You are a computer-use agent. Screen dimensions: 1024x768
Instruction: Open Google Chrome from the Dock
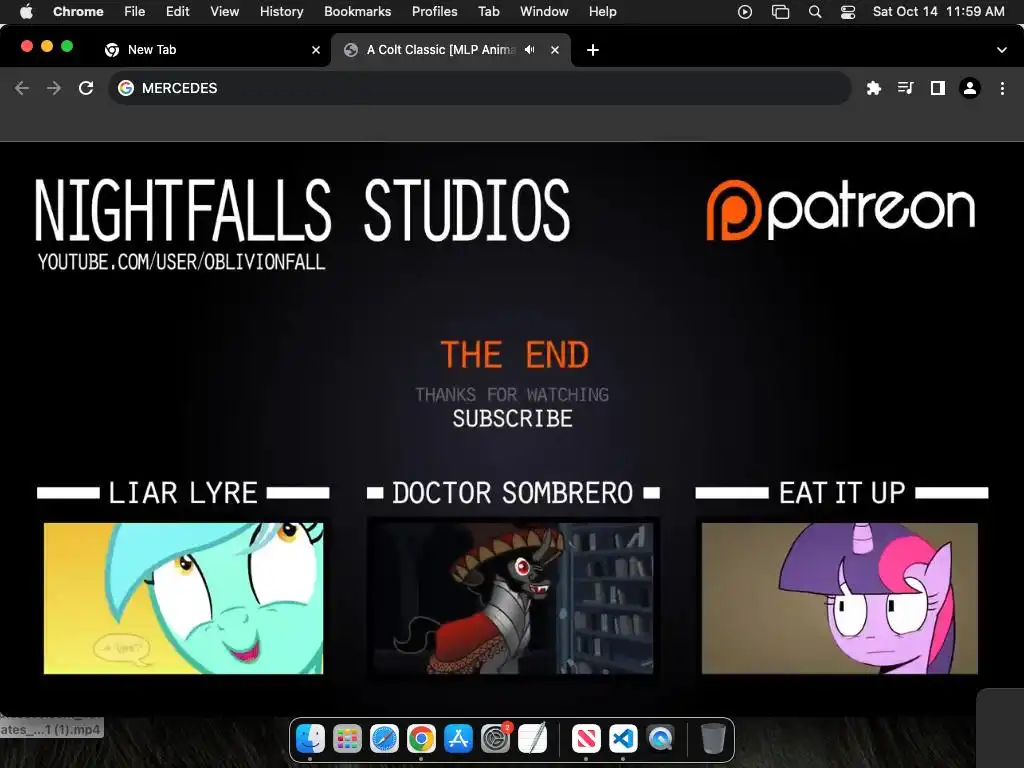421,739
